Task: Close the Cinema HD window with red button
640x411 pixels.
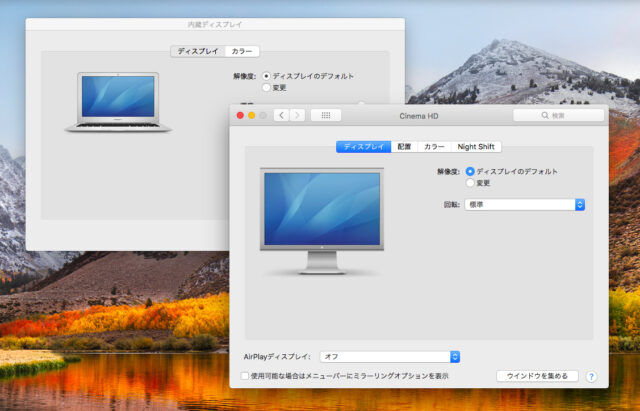Action: pos(240,116)
